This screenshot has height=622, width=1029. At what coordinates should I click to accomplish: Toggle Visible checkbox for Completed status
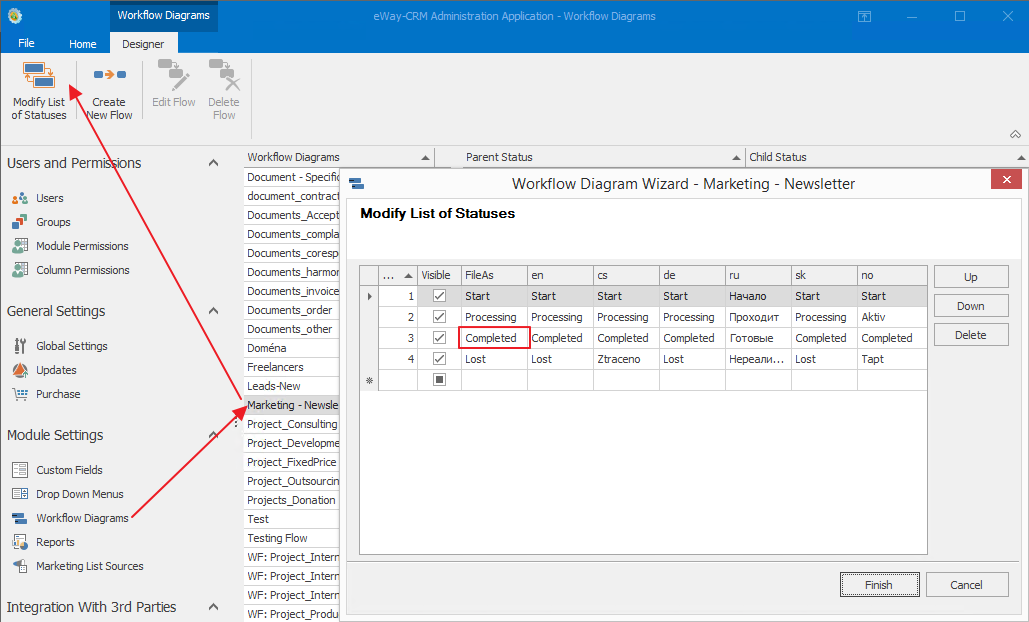440,338
